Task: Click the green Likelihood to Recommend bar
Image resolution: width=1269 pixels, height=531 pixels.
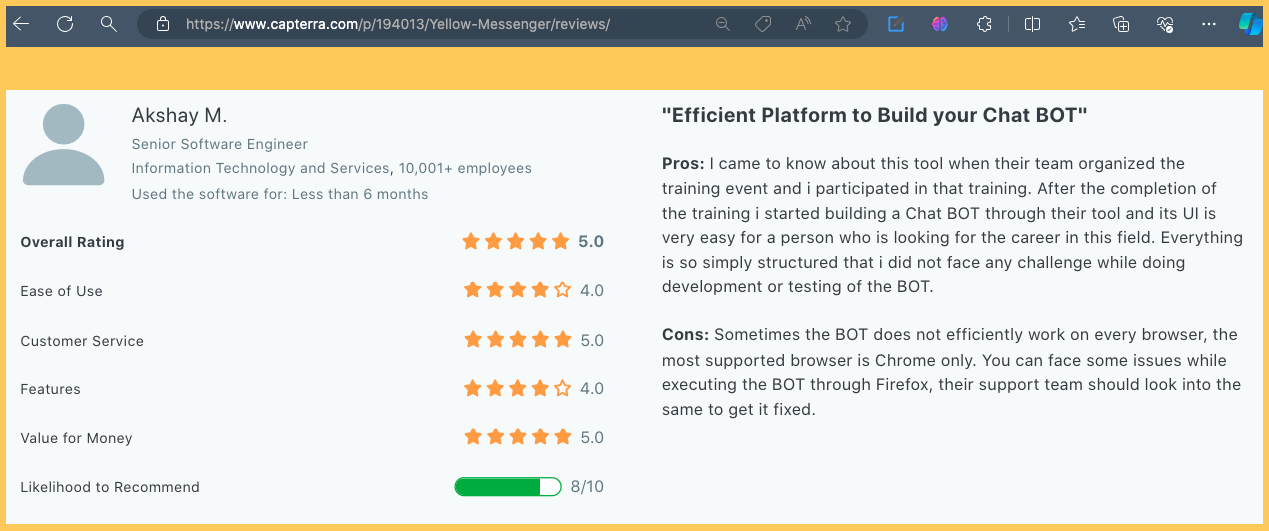Action: [x=508, y=487]
